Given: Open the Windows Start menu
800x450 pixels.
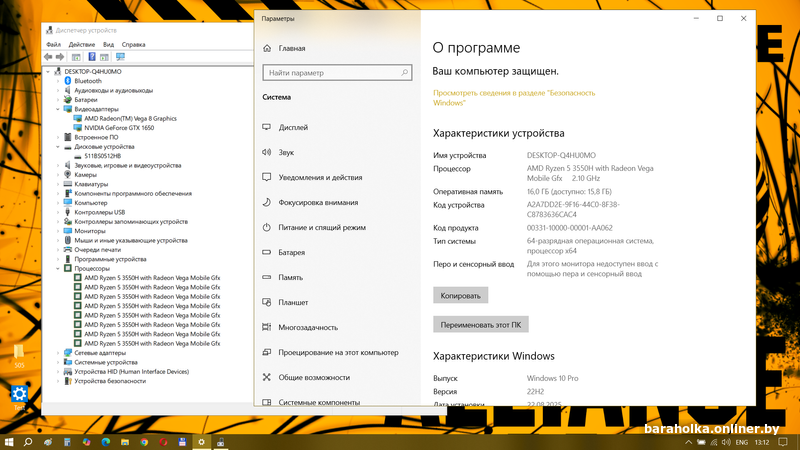Looking at the screenshot, I should click(x=9, y=442).
